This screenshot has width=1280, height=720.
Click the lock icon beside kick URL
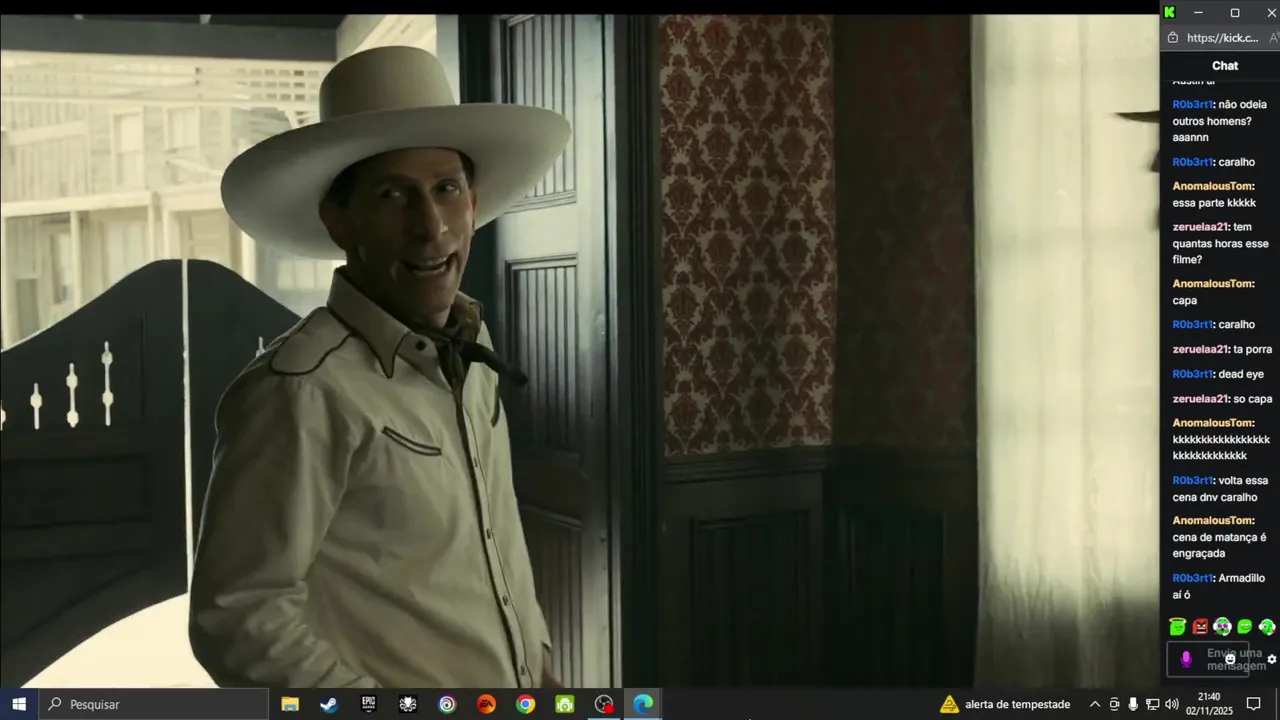pos(1174,38)
